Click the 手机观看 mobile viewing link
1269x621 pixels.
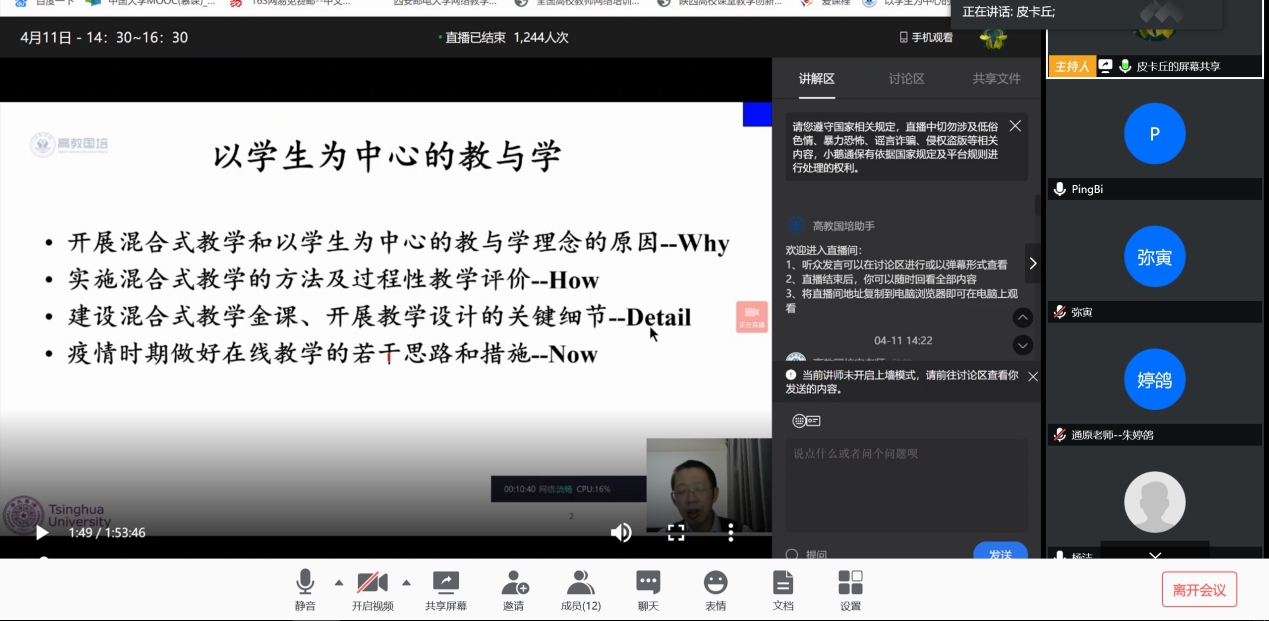[x=926, y=38]
